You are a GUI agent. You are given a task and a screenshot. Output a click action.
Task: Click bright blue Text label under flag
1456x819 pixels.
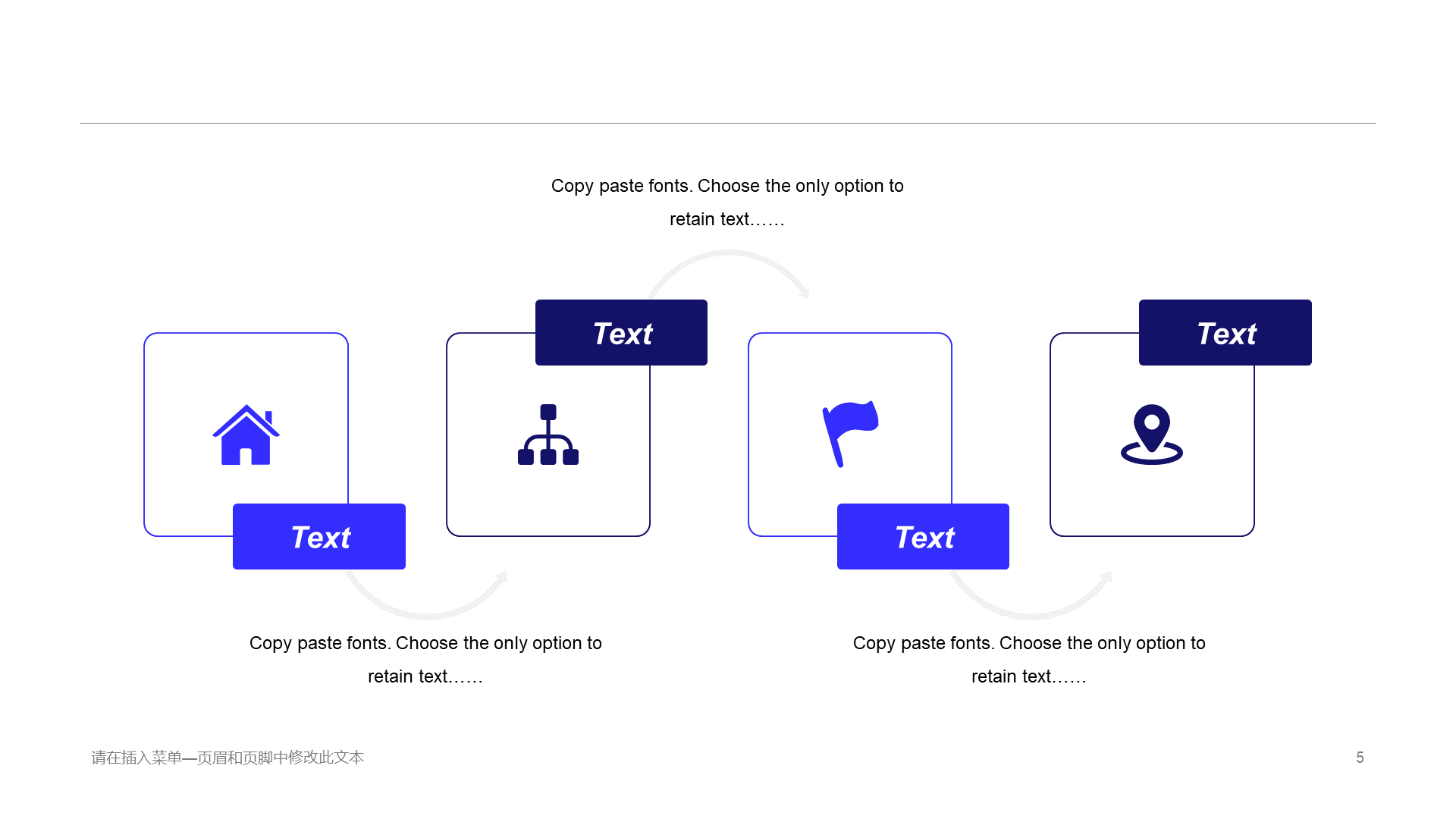click(923, 536)
